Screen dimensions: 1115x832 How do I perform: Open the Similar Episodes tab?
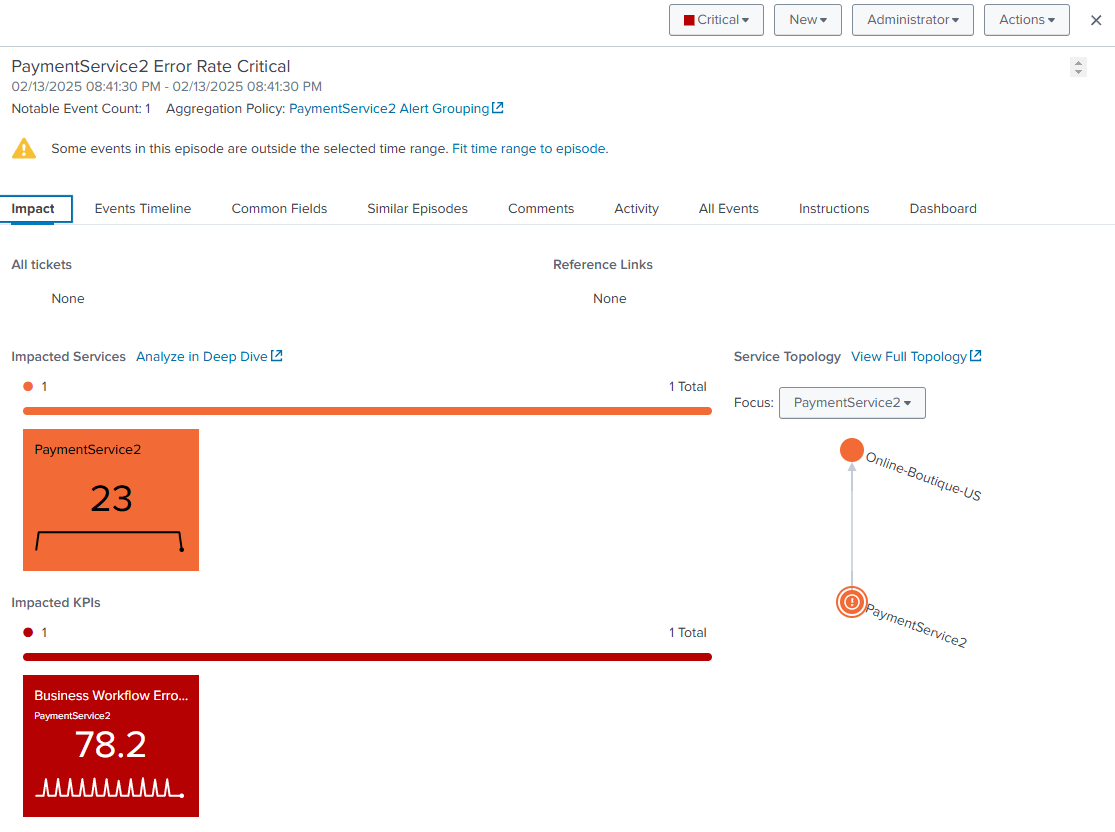[x=417, y=209]
